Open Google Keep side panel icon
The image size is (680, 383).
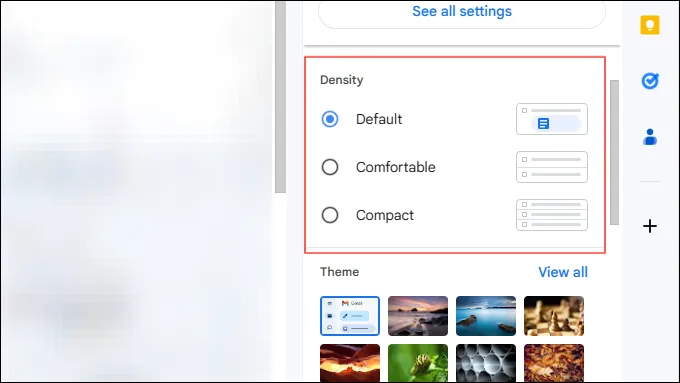tap(650, 24)
